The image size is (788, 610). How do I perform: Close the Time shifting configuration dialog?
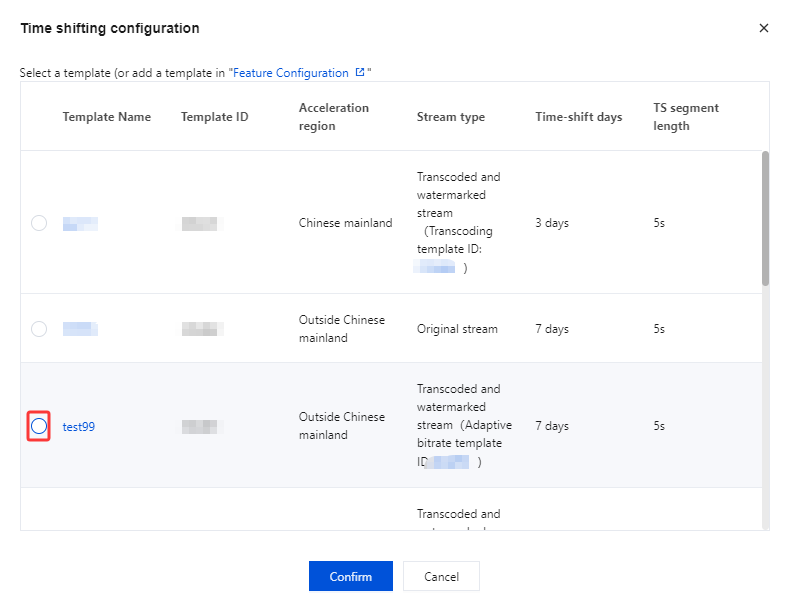764,28
